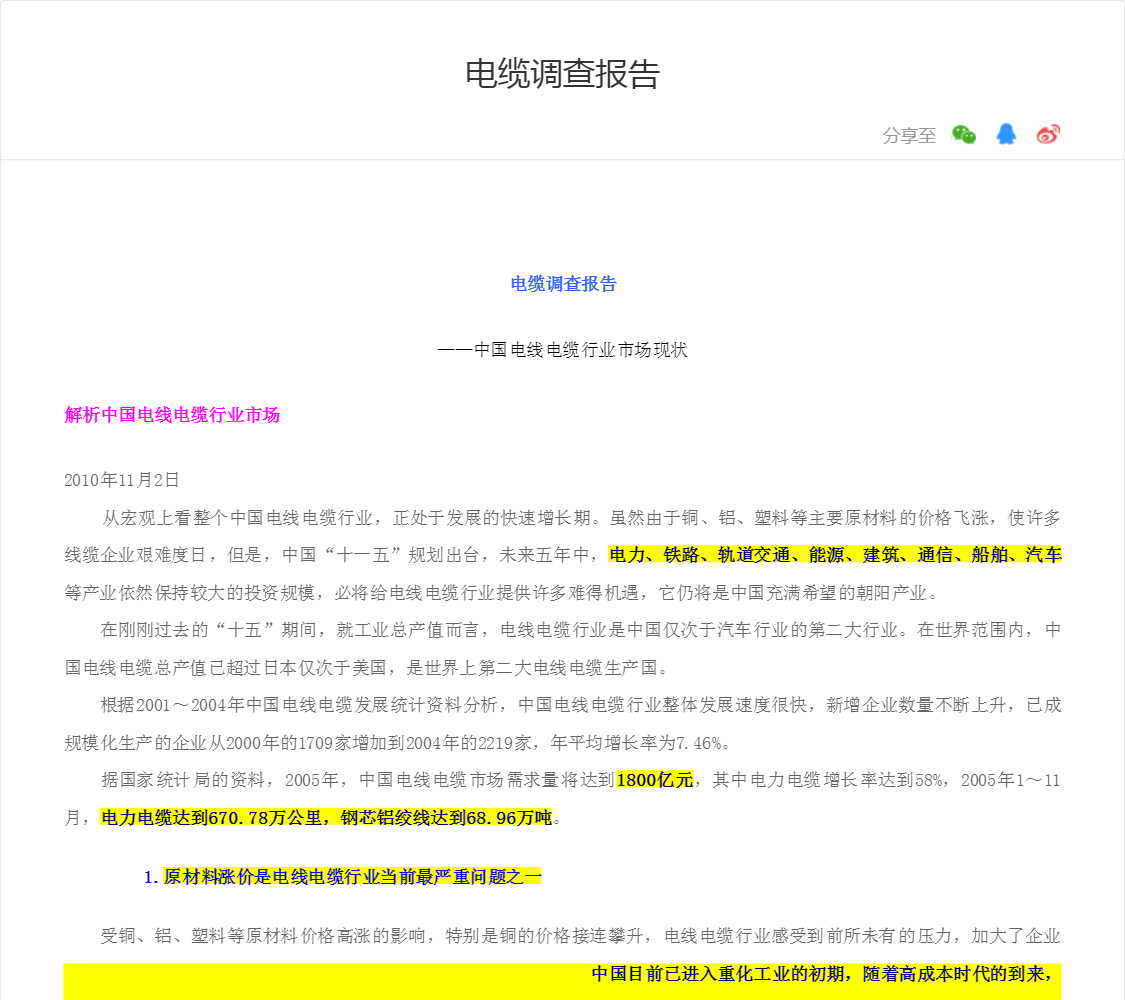Click the line 国电线电缆总产值已超过日本

[368, 667]
